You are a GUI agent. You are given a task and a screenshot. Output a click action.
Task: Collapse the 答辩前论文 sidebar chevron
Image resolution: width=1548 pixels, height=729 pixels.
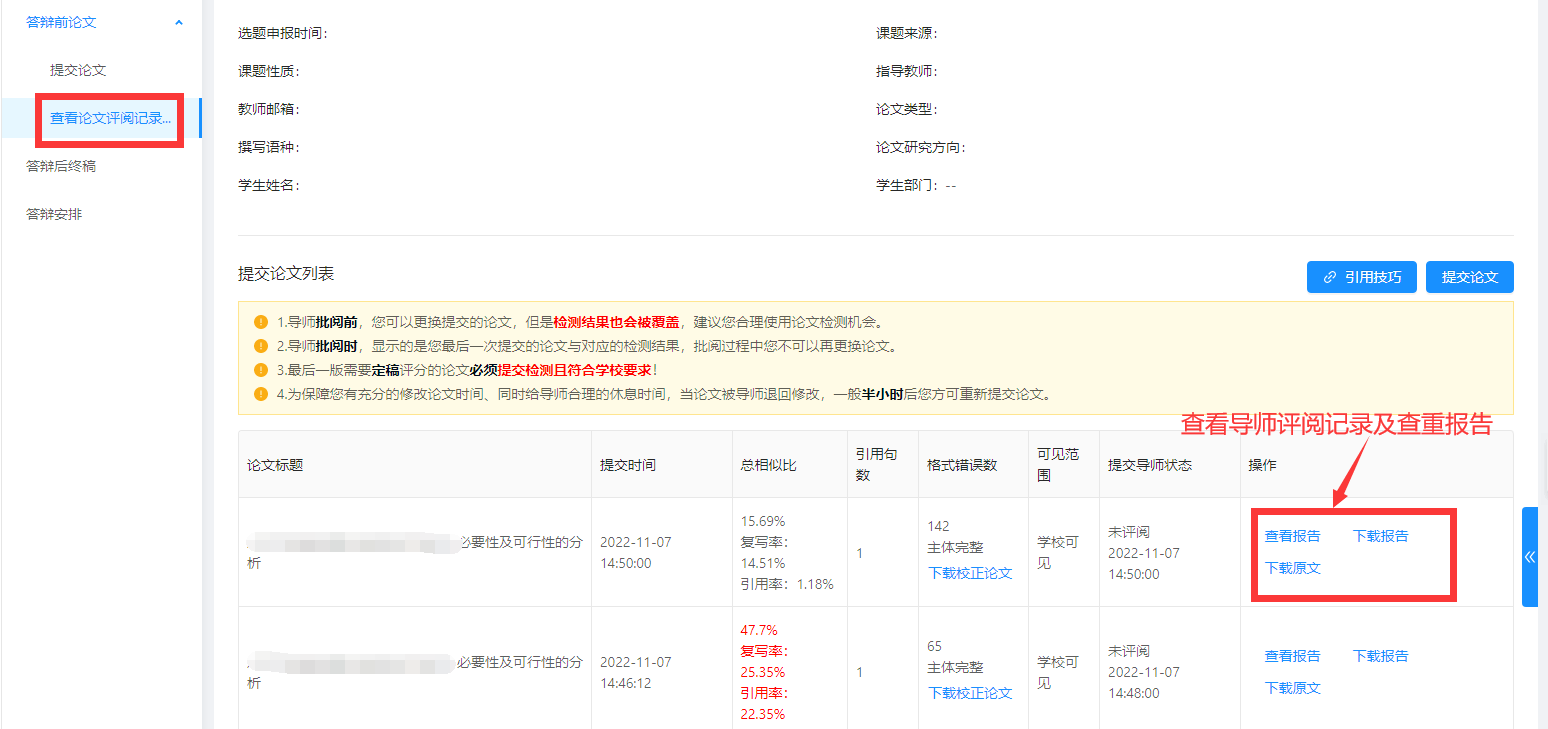pos(179,22)
